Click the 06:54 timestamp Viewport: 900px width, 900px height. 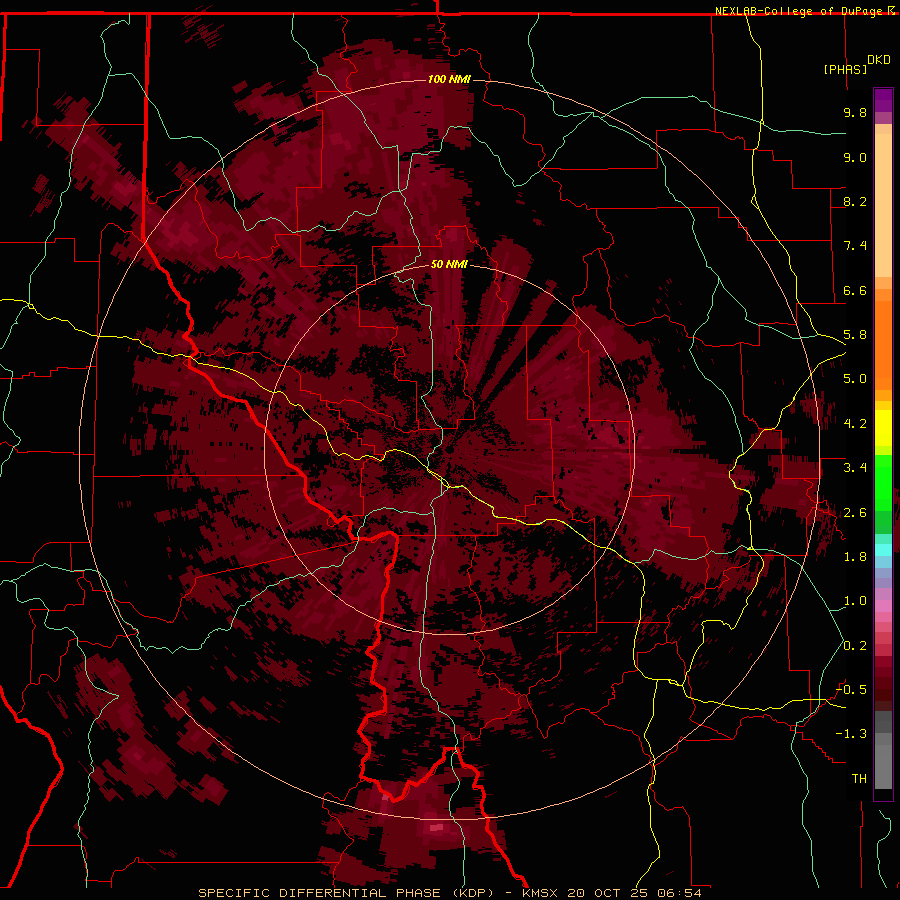[x=680, y=893]
